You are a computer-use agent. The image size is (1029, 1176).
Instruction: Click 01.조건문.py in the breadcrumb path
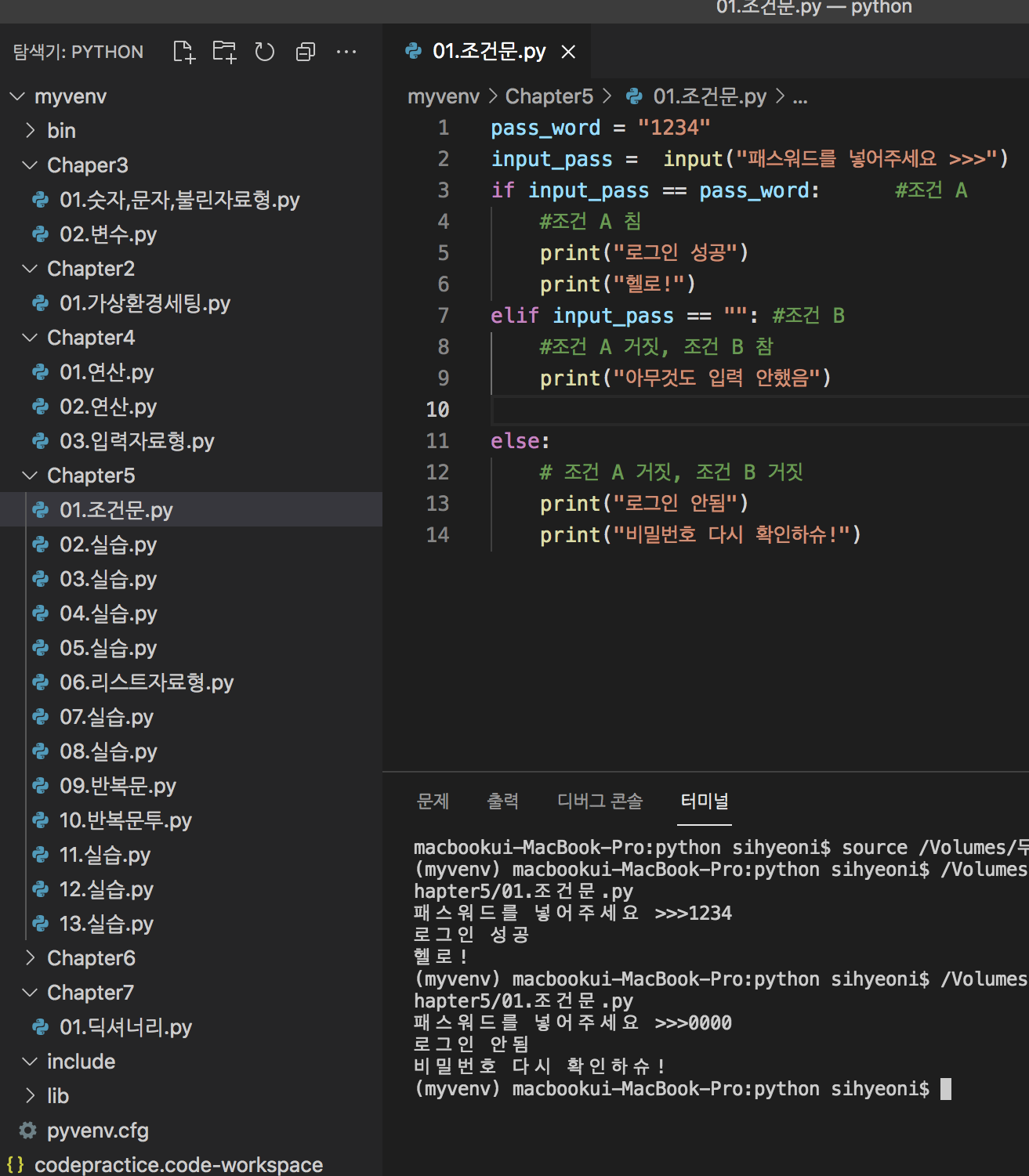click(x=710, y=96)
